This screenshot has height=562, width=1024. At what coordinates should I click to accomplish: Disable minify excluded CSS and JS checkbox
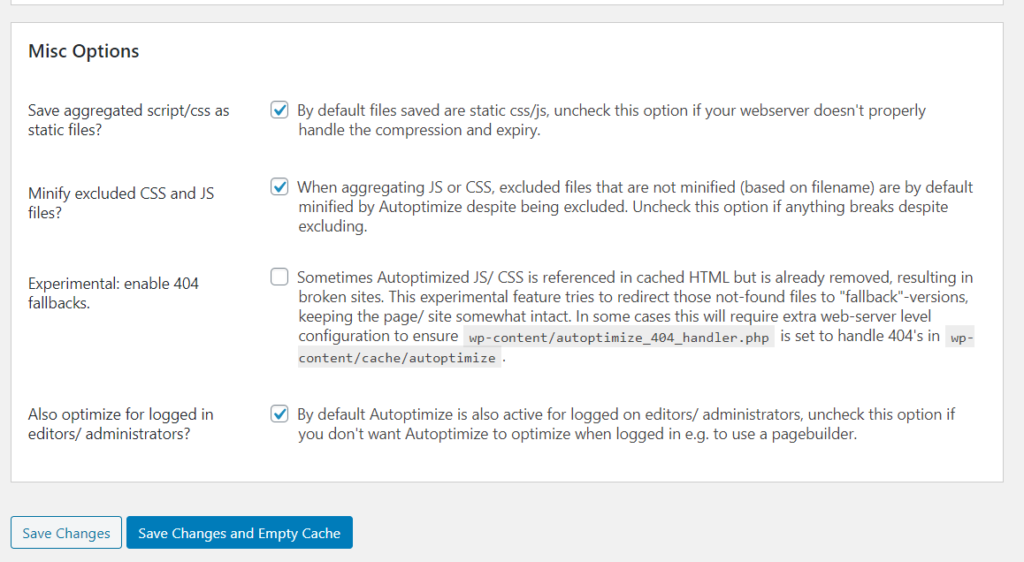pos(280,187)
